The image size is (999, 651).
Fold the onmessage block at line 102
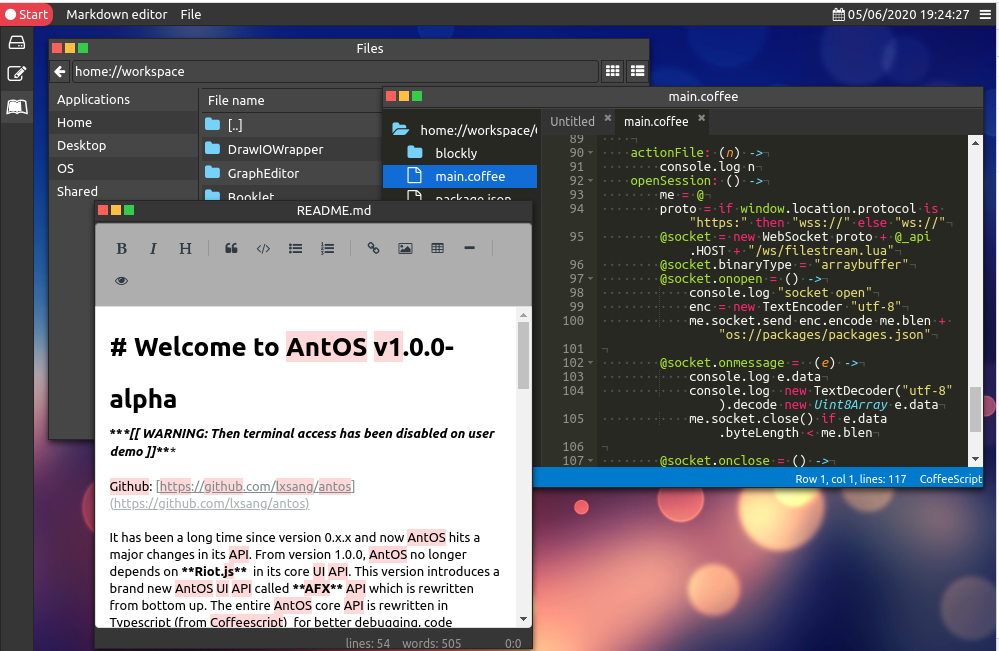coord(592,362)
